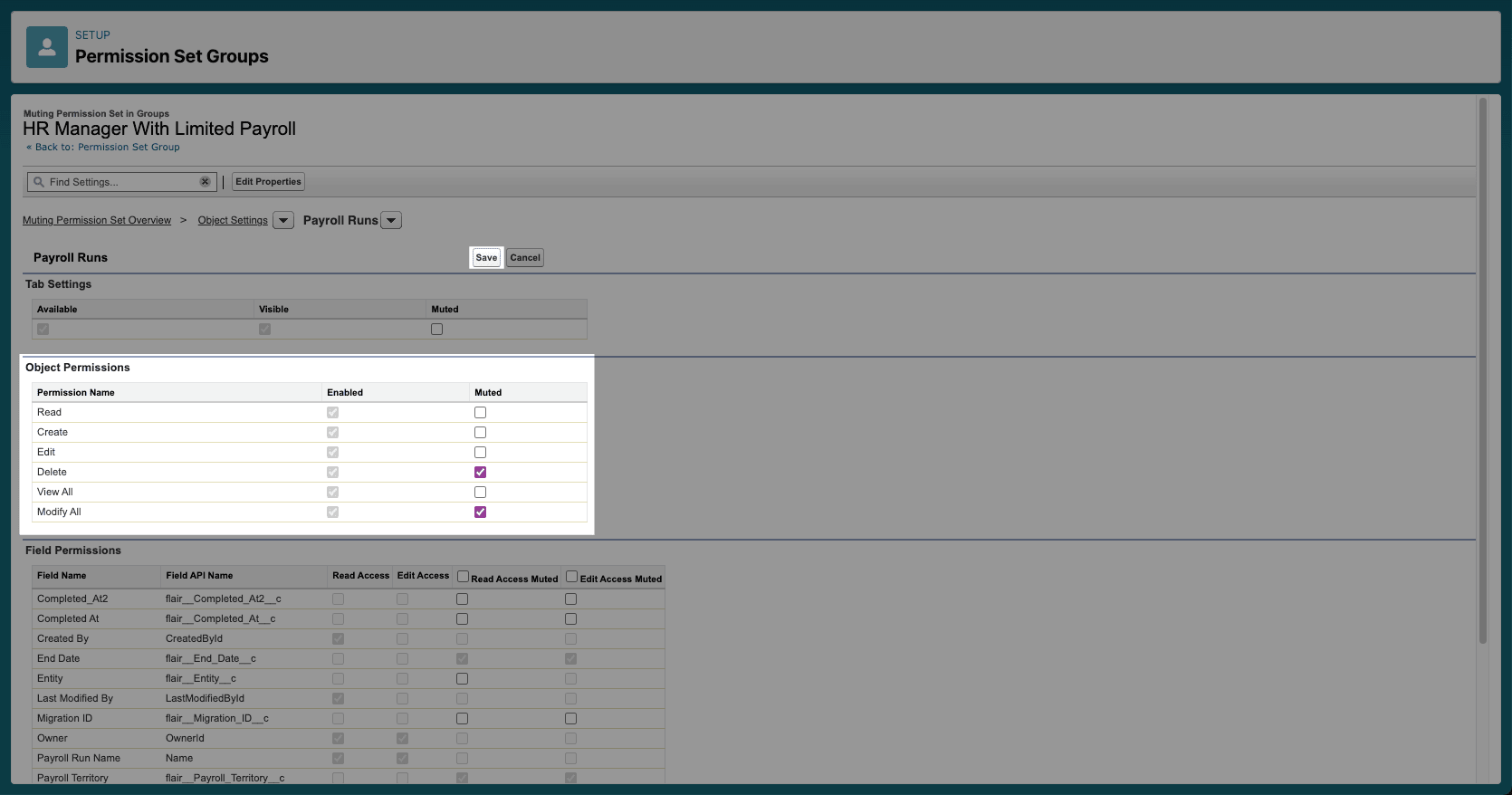The height and width of the screenshot is (795, 1512).
Task: Click the page vertical scrollbar
Action: pos(1483,371)
